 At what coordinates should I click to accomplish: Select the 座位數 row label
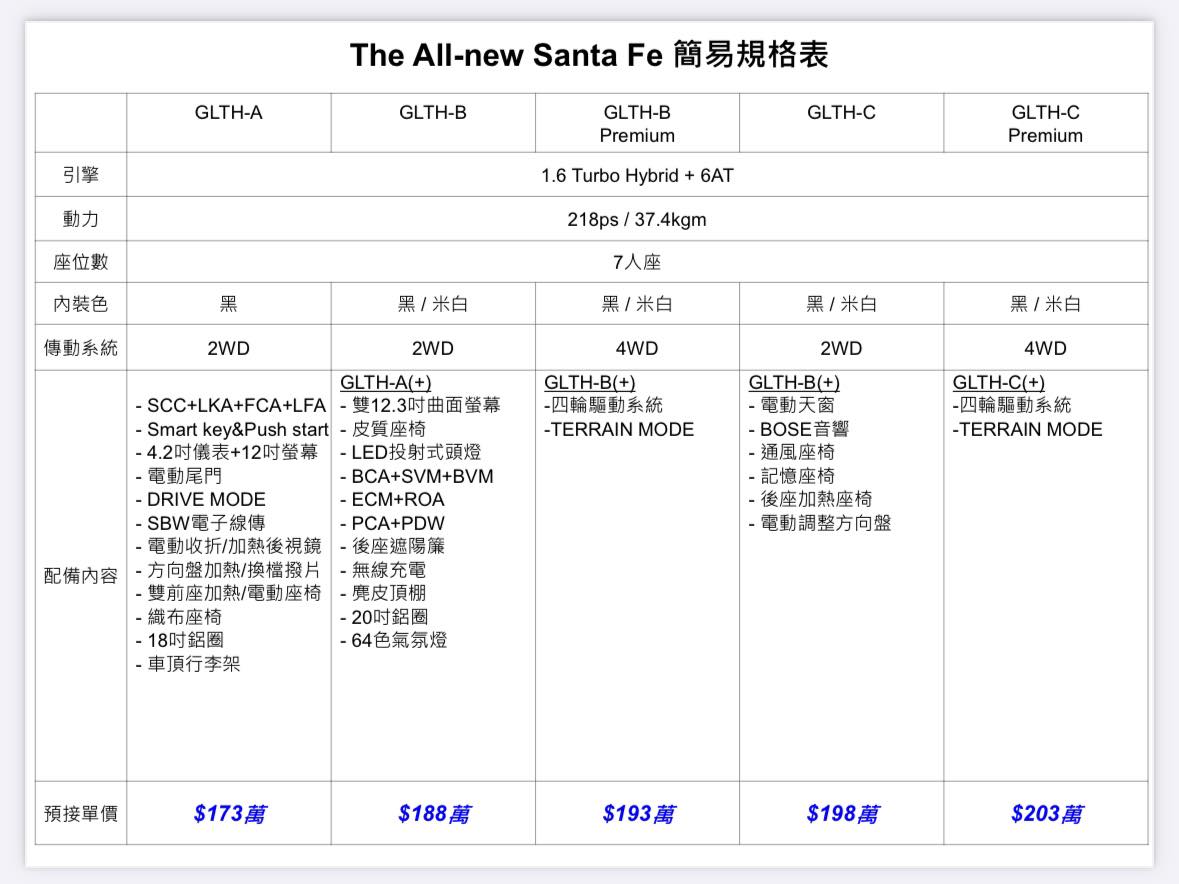(80, 262)
